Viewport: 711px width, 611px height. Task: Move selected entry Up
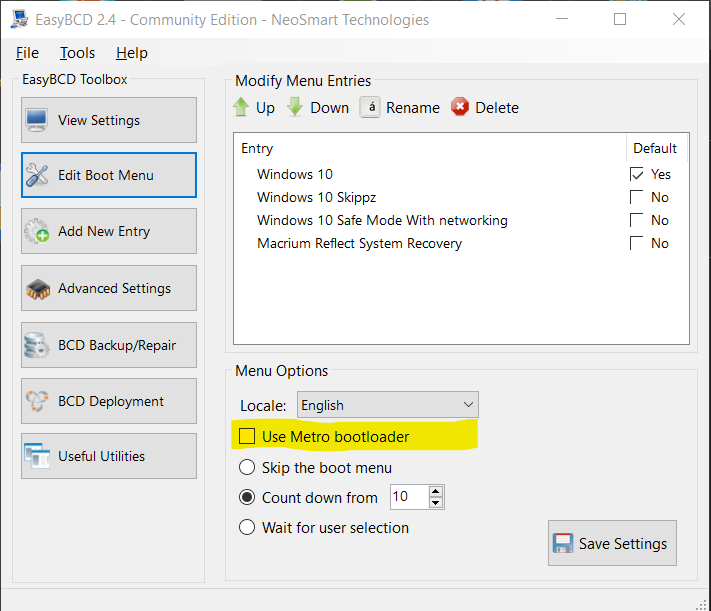[254, 108]
